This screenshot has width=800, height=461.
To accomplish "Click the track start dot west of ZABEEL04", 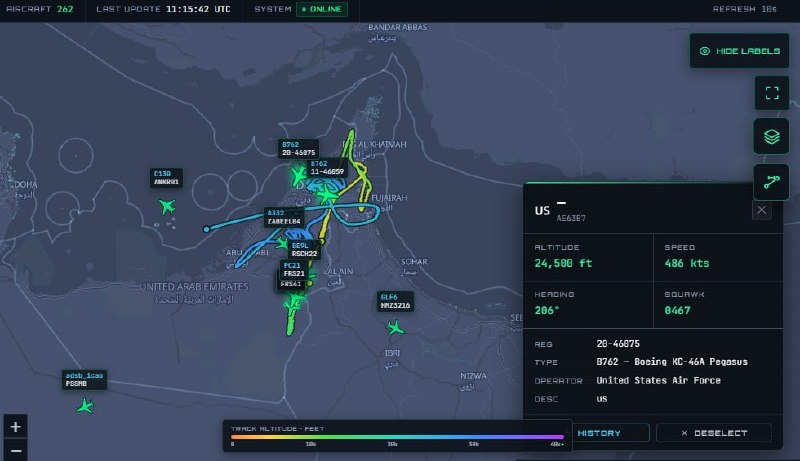I will coord(206,229).
